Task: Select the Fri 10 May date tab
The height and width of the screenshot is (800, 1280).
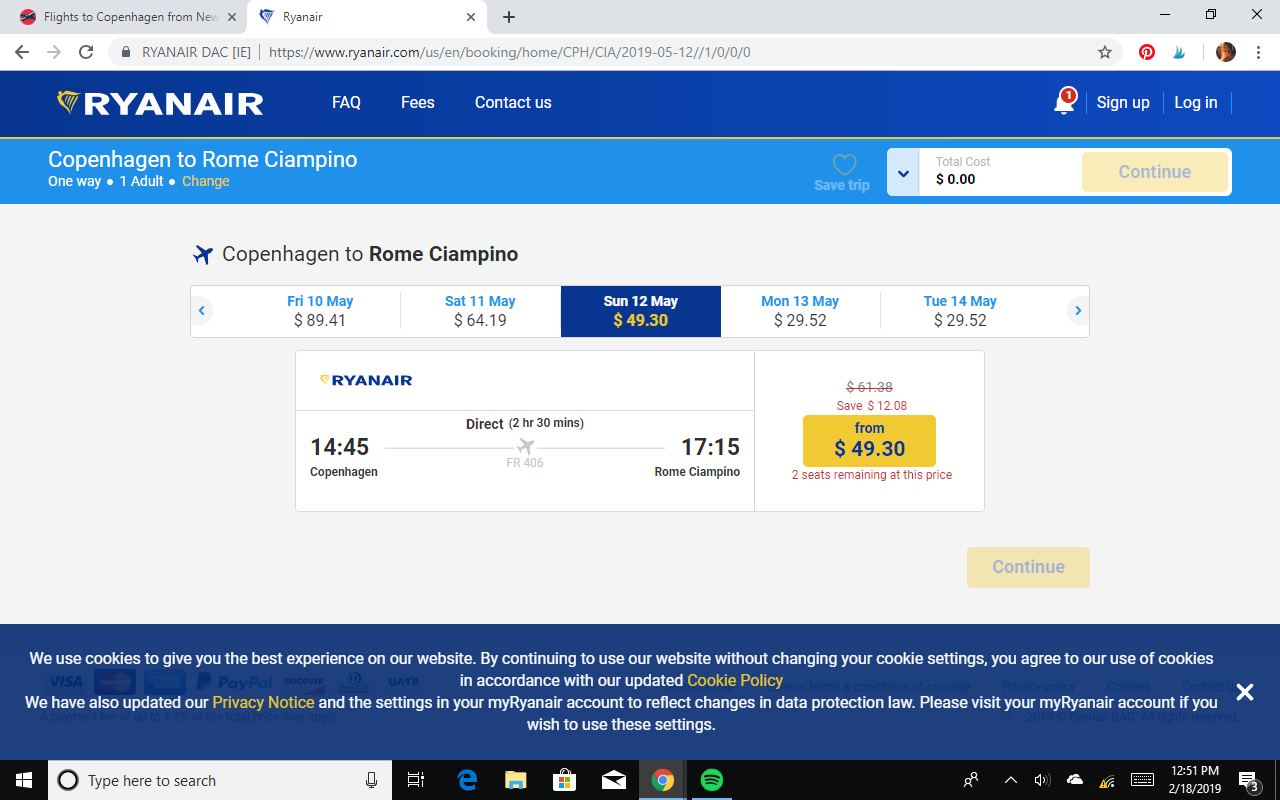Action: click(x=320, y=311)
